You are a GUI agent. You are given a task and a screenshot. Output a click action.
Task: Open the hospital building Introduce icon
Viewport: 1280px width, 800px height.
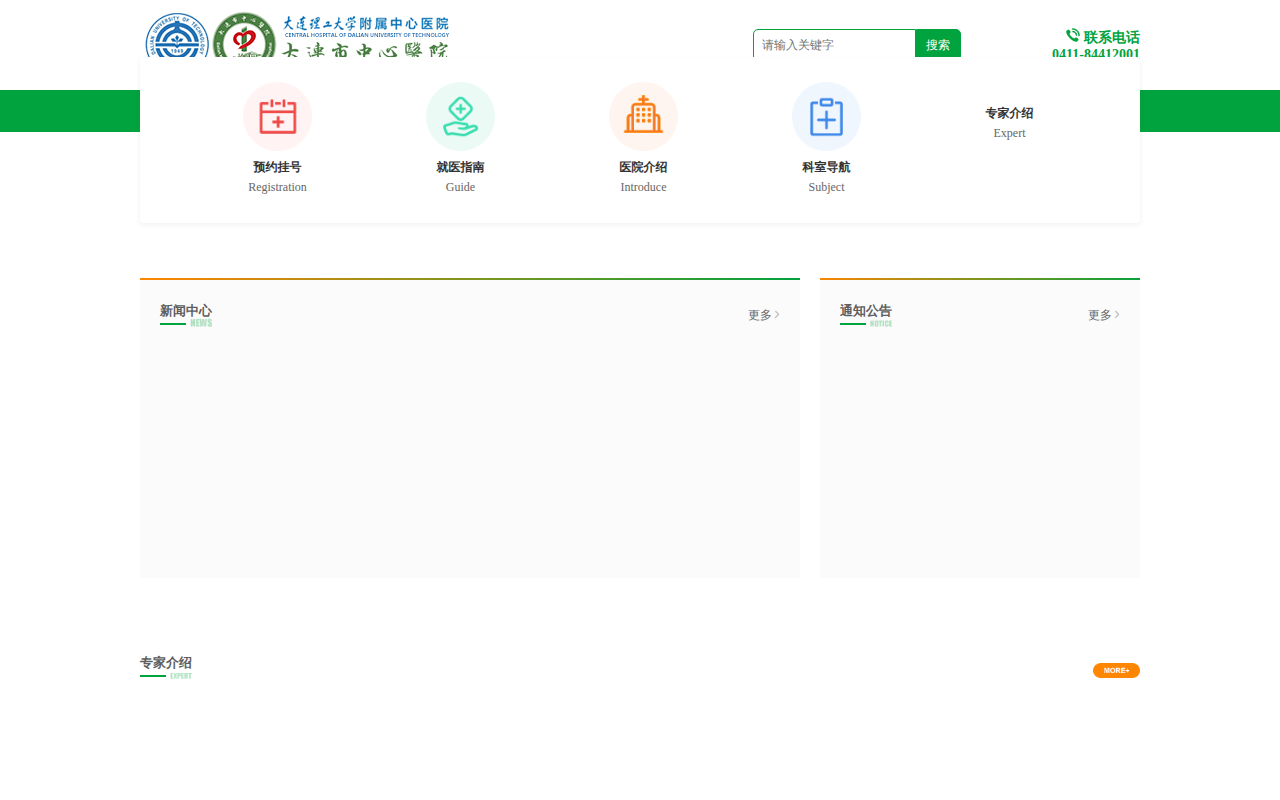click(643, 116)
